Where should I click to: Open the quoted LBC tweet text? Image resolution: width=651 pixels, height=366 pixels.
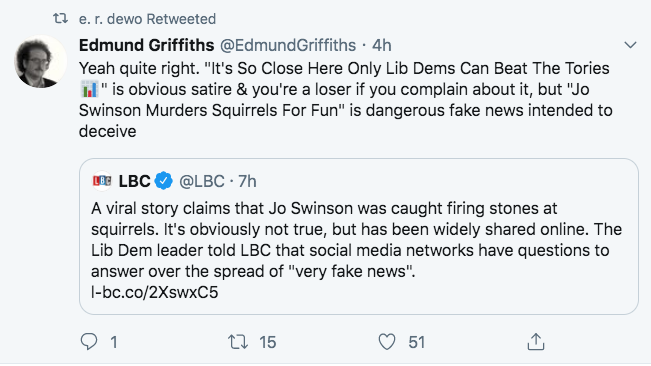[356, 240]
